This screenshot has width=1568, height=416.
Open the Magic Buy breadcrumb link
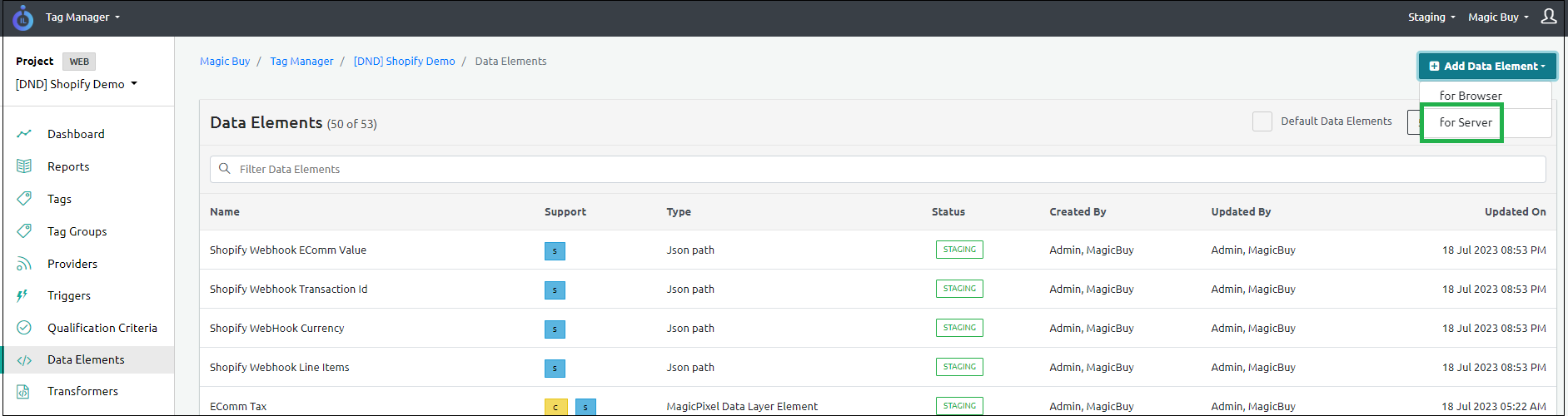click(225, 62)
